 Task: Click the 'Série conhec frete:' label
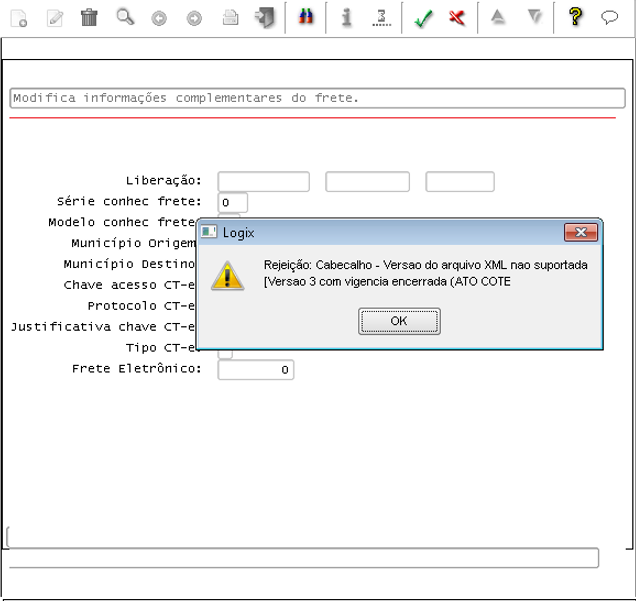(129, 201)
